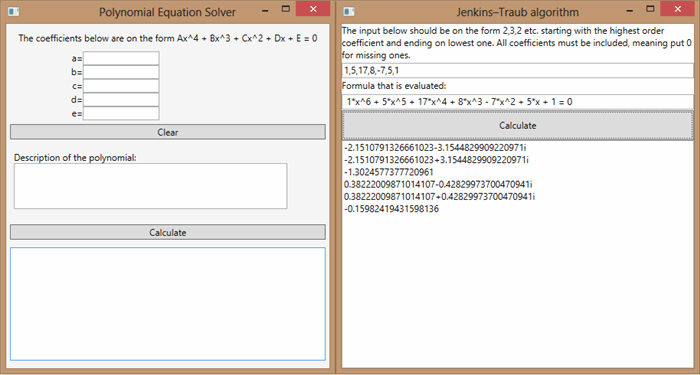Viewport: 700px width, 375px height.
Task: Click Calculate in the Jenkins–Traub algorithm window
Action: [517, 126]
